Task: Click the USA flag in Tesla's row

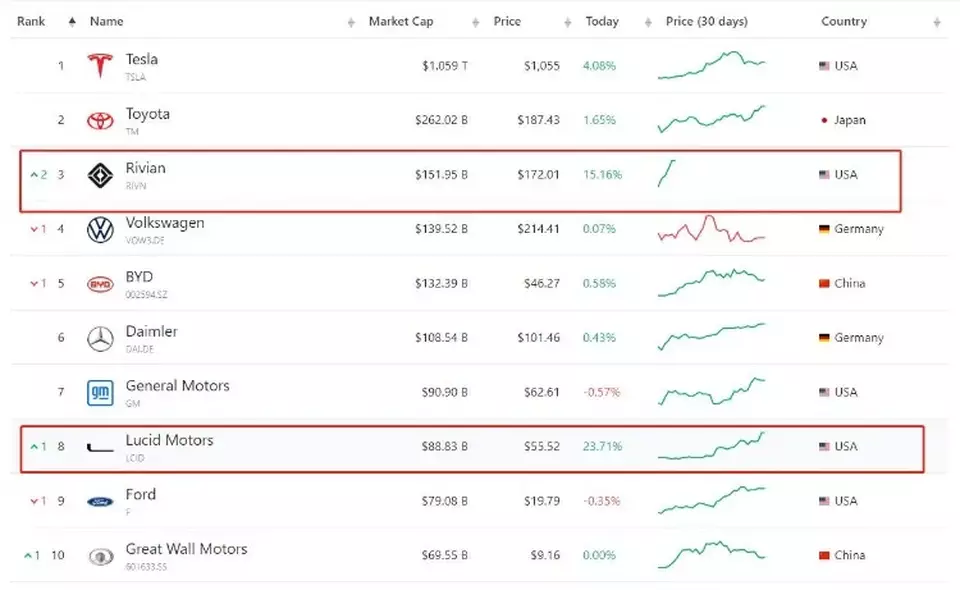Action: (824, 65)
